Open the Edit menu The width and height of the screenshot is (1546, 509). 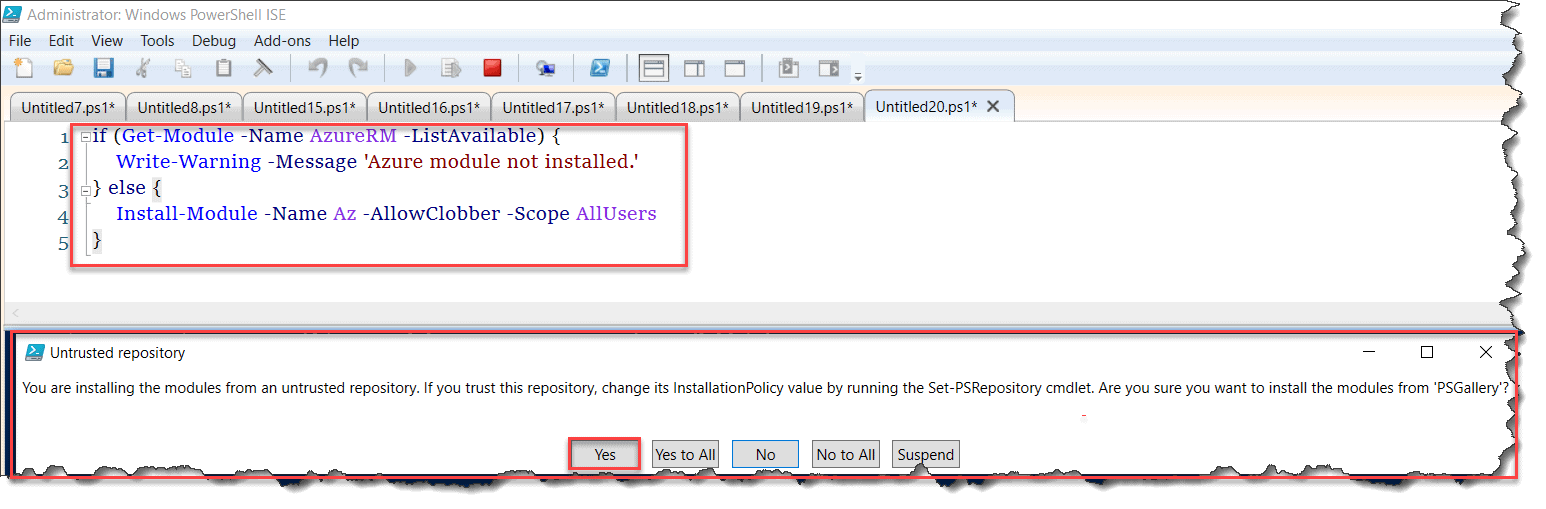click(61, 41)
